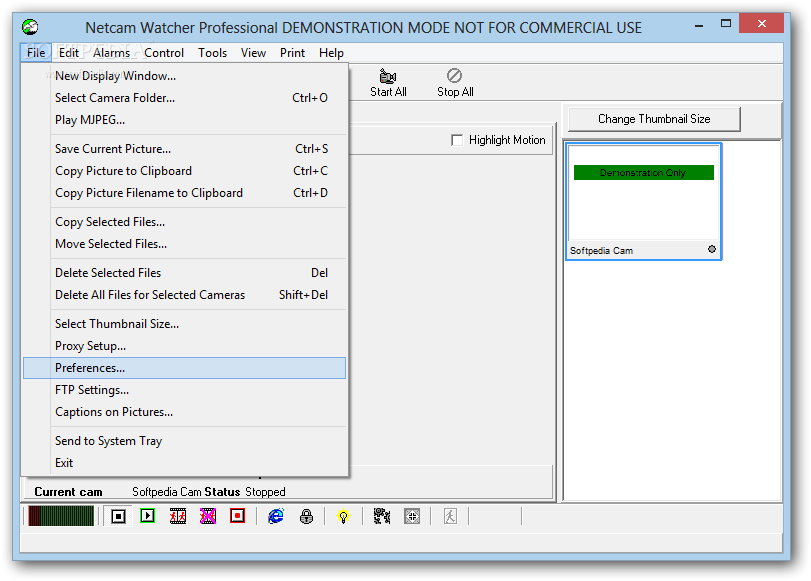Choose Exit from File menu
The width and height of the screenshot is (811, 581).
[185, 463]
